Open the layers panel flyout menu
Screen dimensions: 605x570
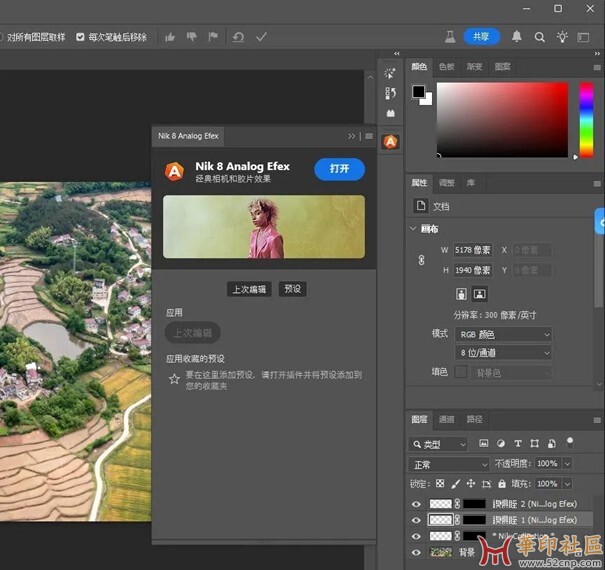click(x=597, y=420)
